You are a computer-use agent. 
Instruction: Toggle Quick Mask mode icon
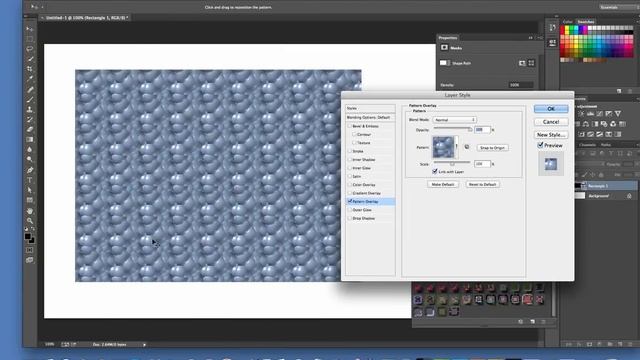(29, 250)
